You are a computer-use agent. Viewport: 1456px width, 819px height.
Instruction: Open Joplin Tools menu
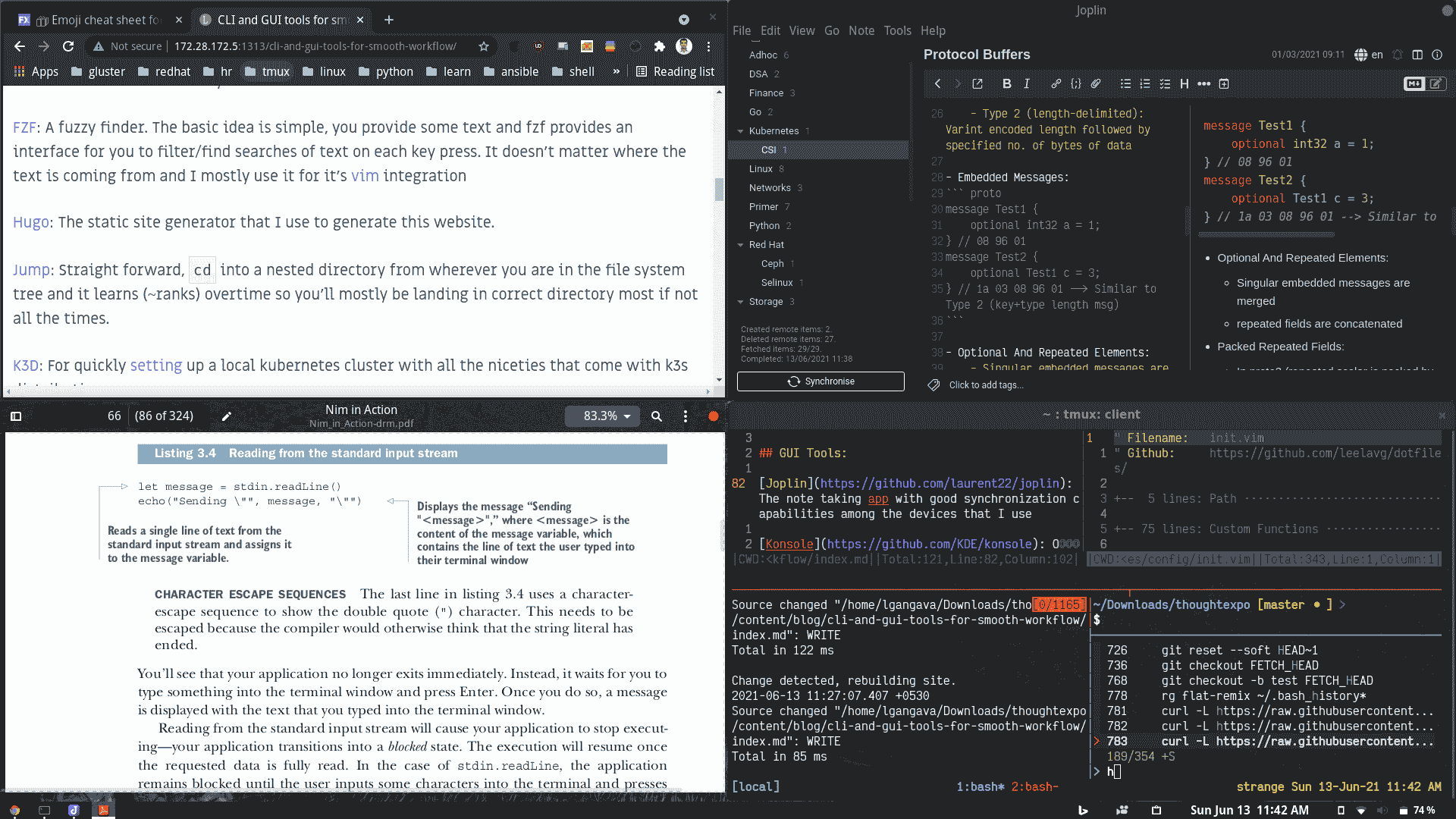pos(897,31)
